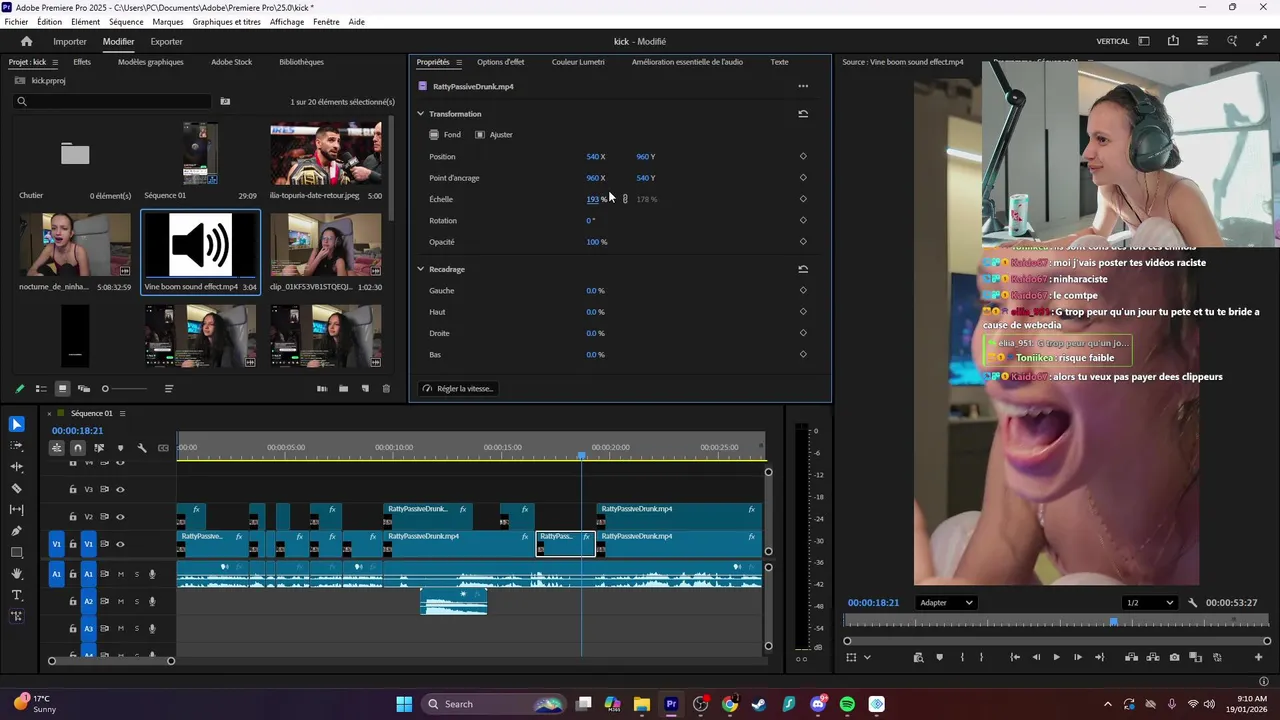Select the Rectangle tool
The width and height of the screenshot is (1280, 720).
(x=17, y=552)
